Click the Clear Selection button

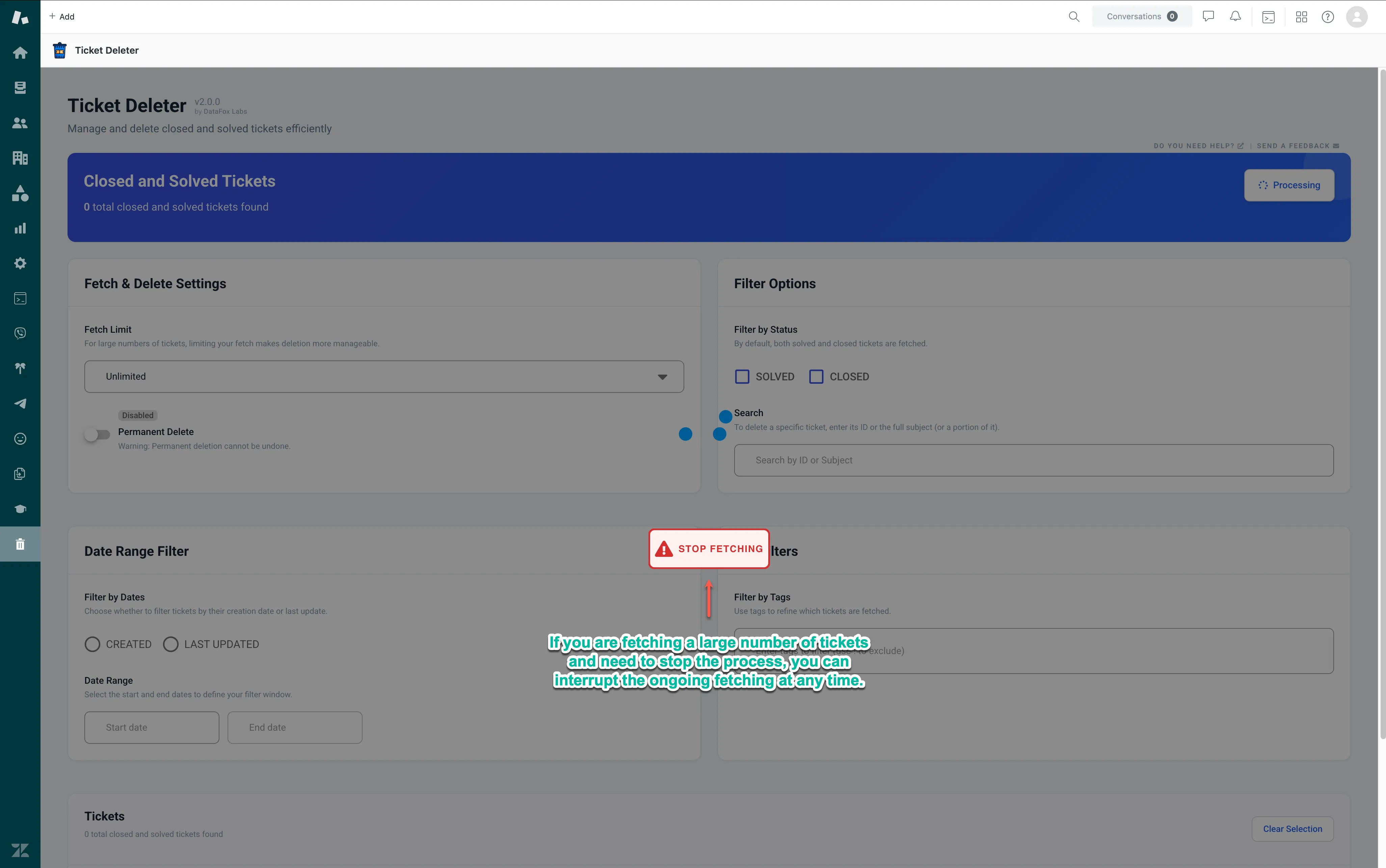point(1292,829)
